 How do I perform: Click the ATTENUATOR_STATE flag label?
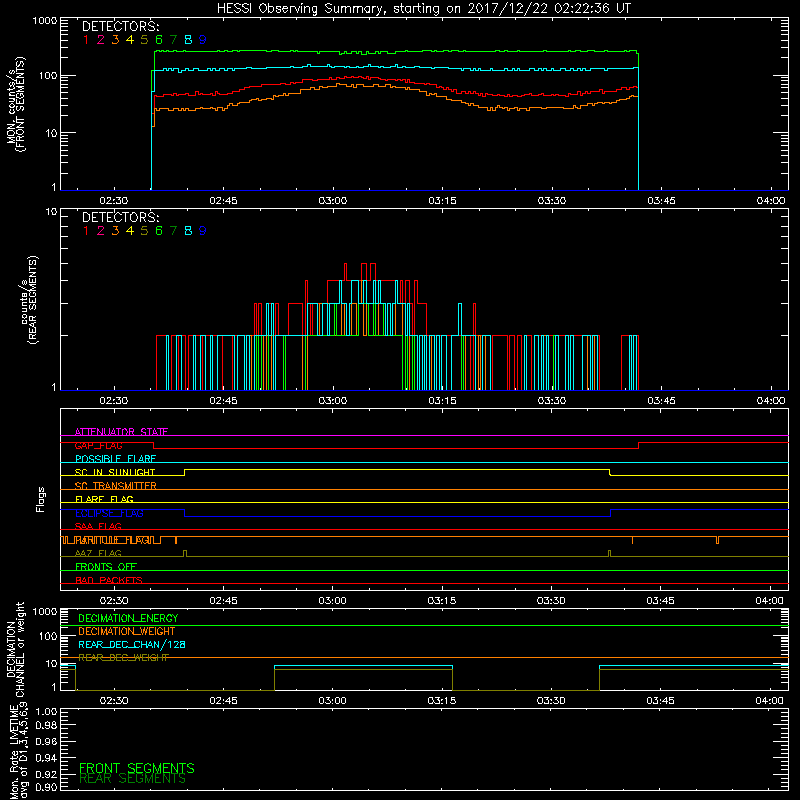point(121,432)
